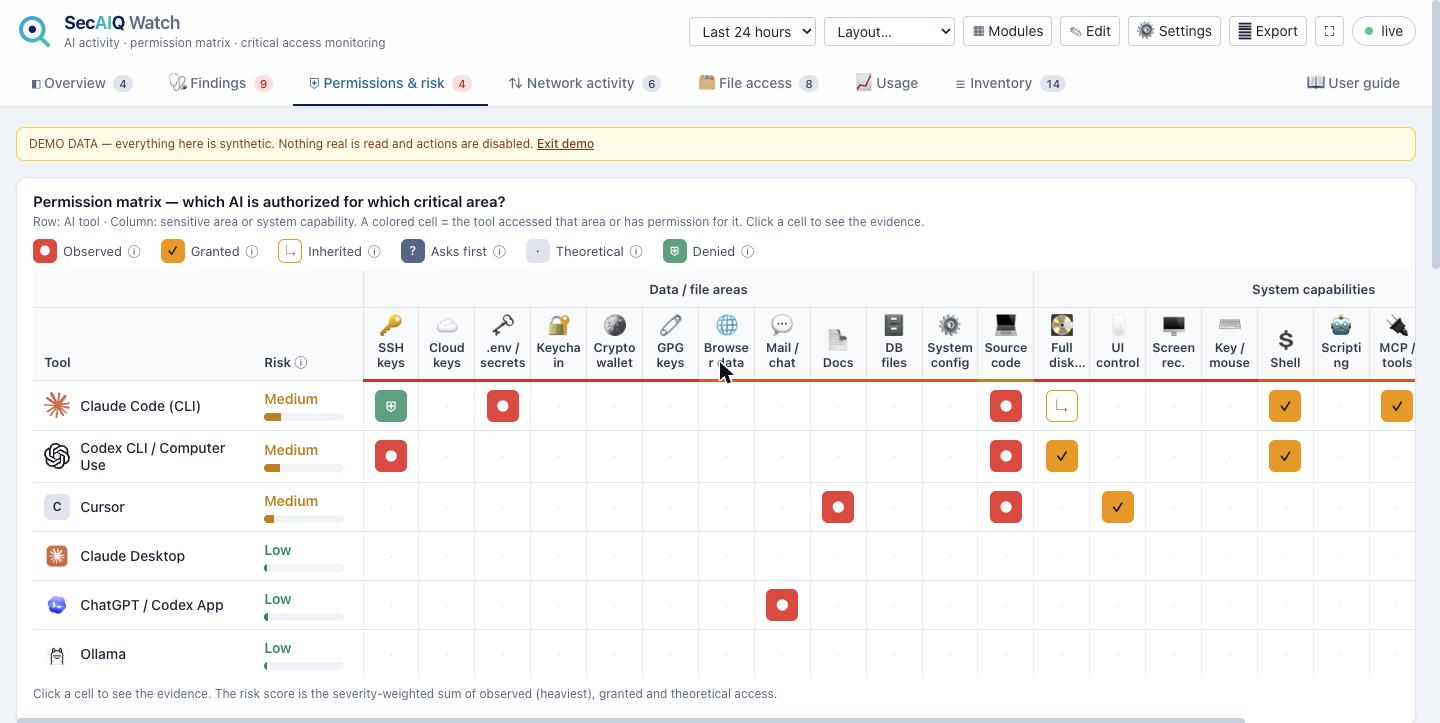Click the Screen rec. monitor icon
This screenshot has height=723, width=1440.
[1174, 325]
